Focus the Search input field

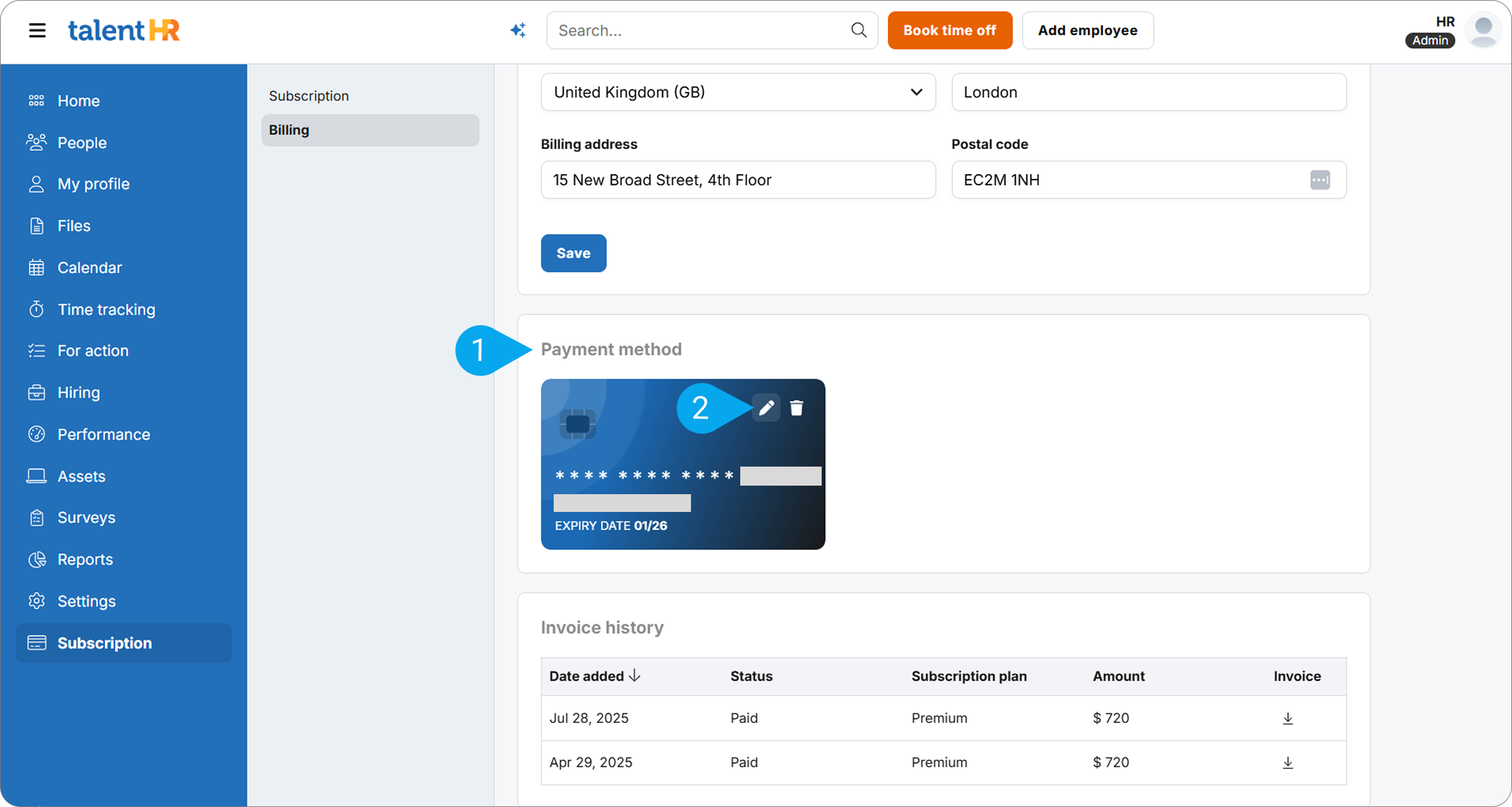tap(712, 30)
